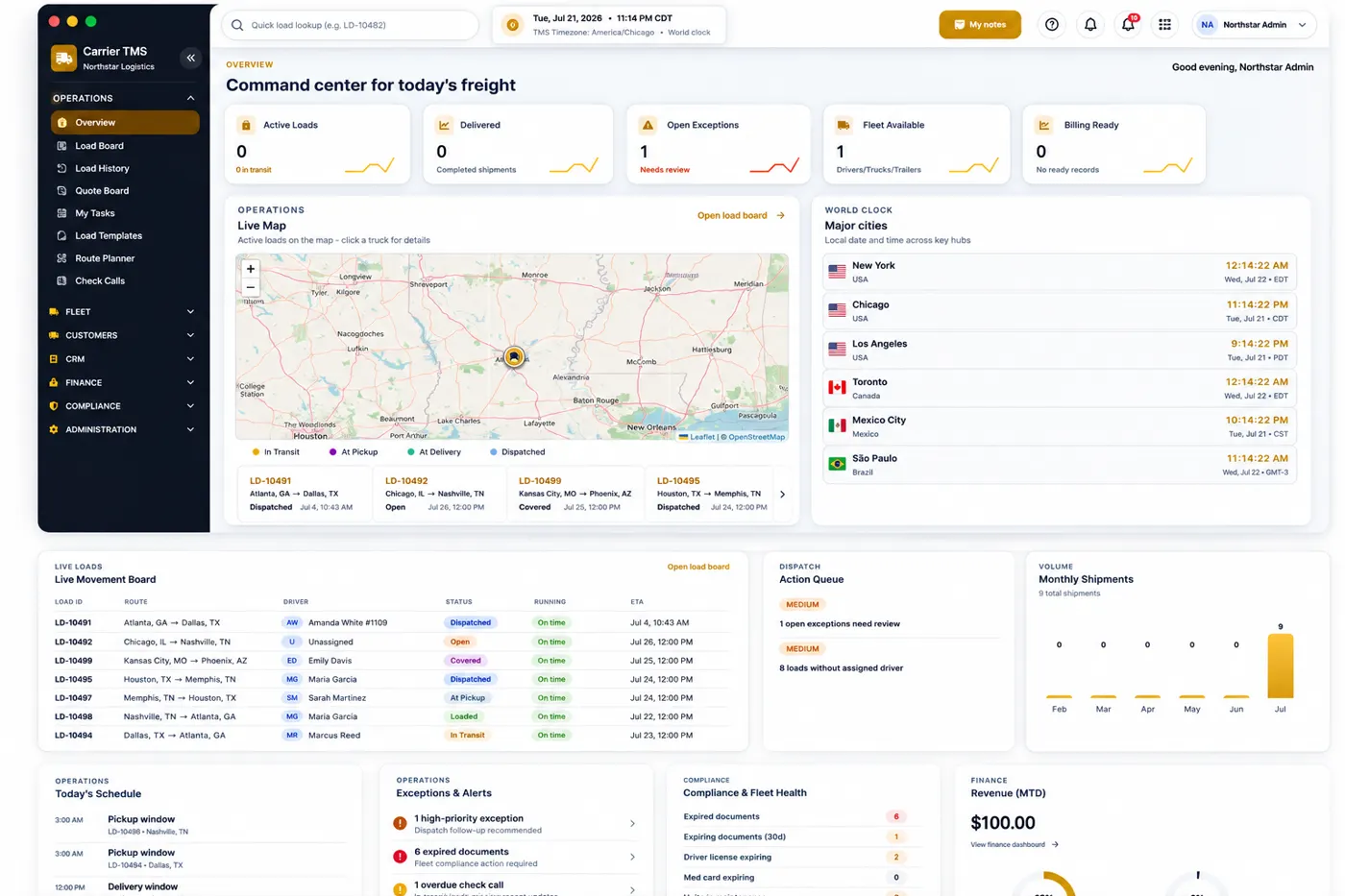Advance the load cards carousel arrow
Image resolution: width=1345 pixels, height=896 pixels.
point(782,495)
